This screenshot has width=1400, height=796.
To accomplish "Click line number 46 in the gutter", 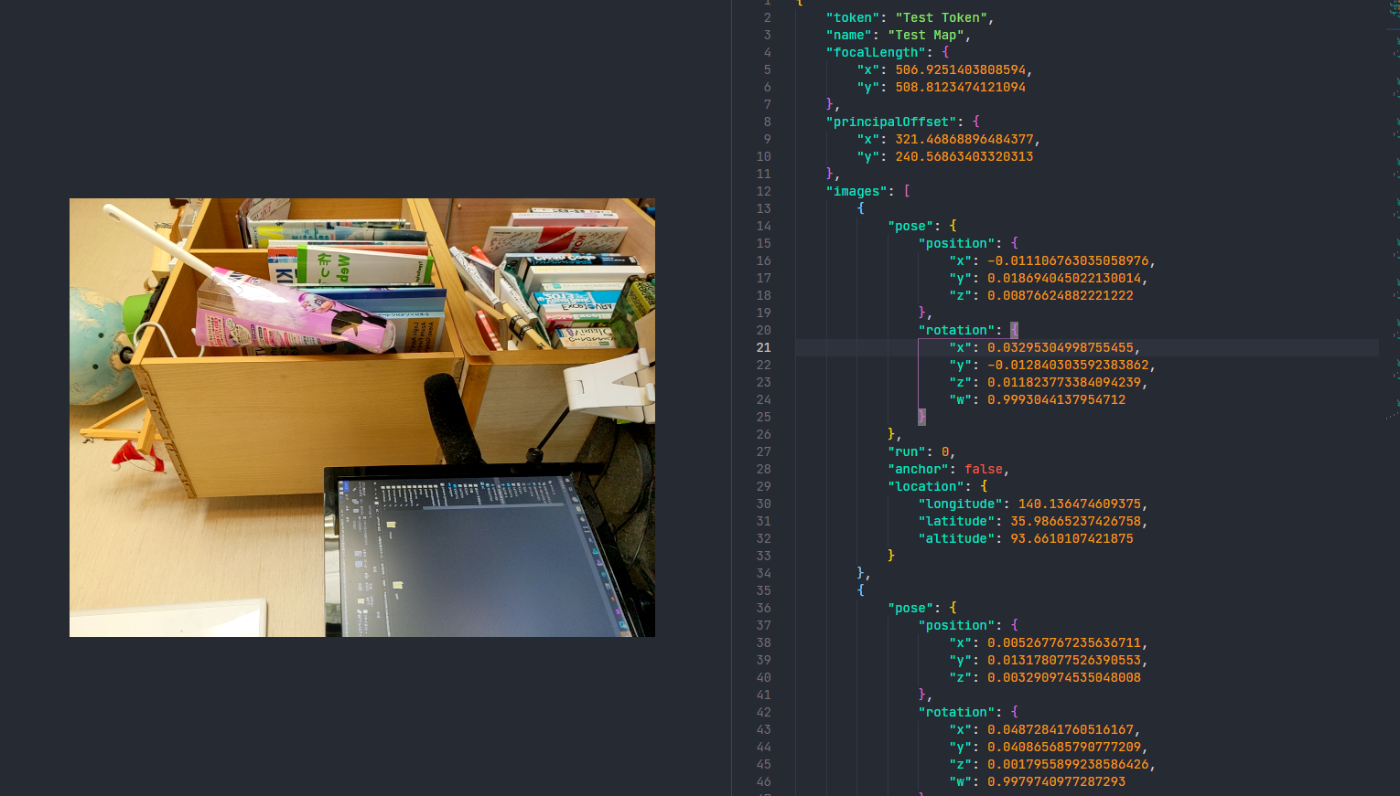I will (x=764, y=782).
